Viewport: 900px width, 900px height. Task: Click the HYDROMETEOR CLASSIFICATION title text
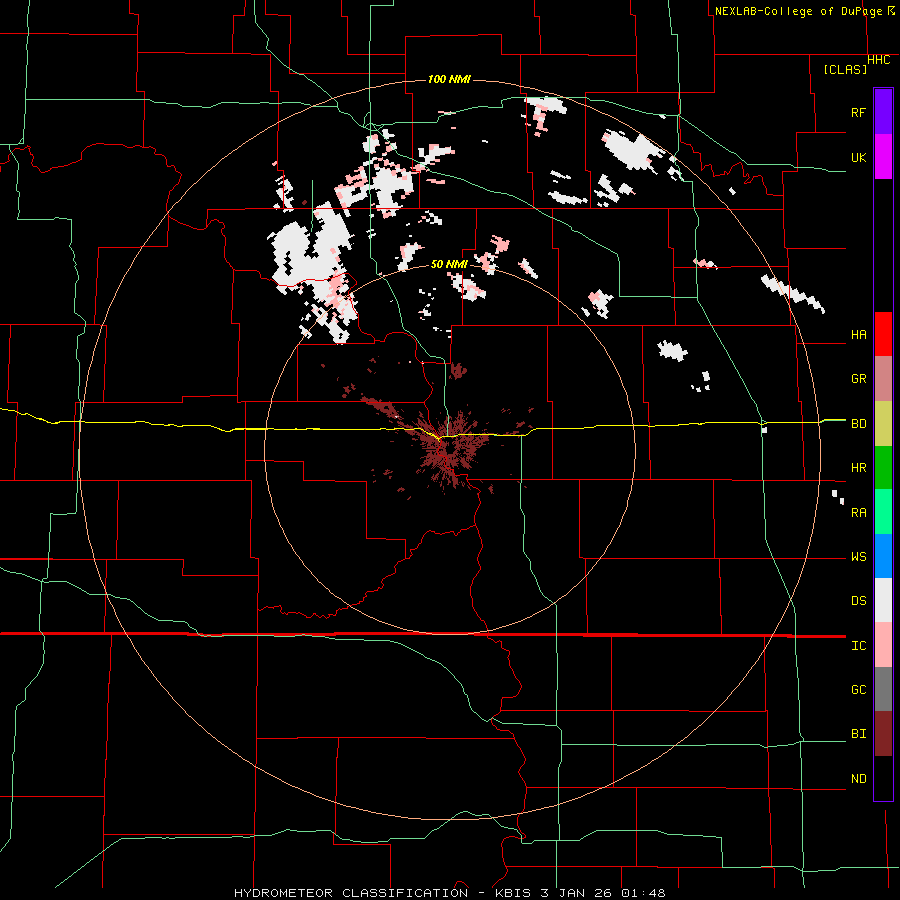click(351, 893)
